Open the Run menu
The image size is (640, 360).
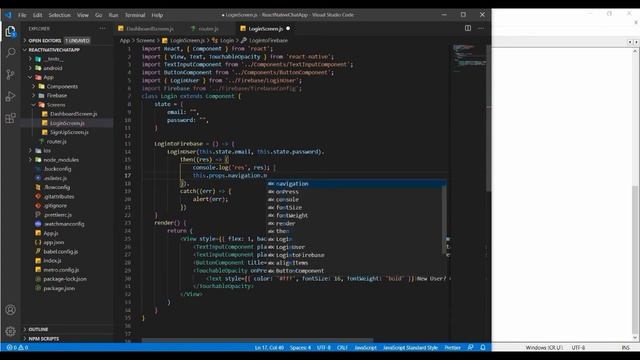pyautogui.click(x=113, y=15)
